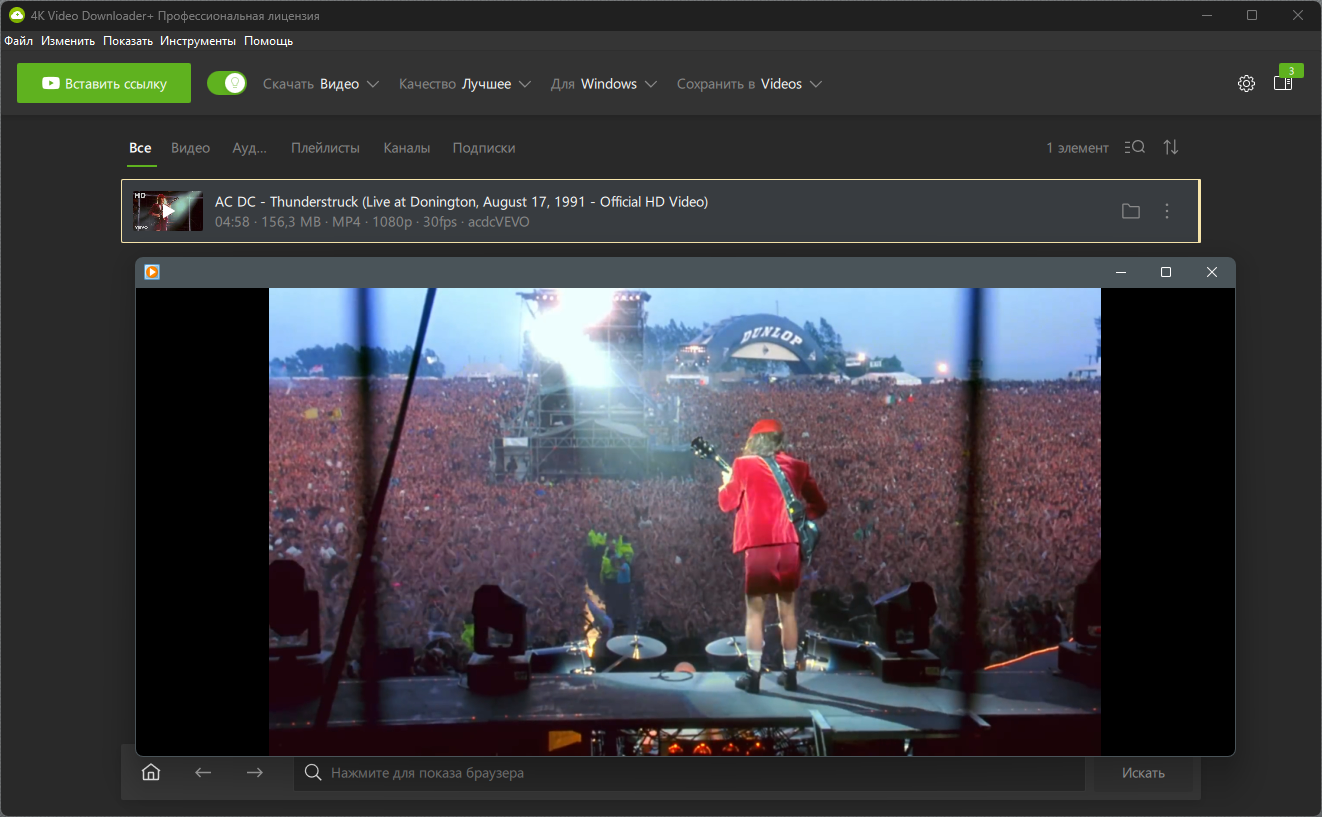Maximize the video player window
The height and width of the screenshot is (817, 1322).
1166,272
